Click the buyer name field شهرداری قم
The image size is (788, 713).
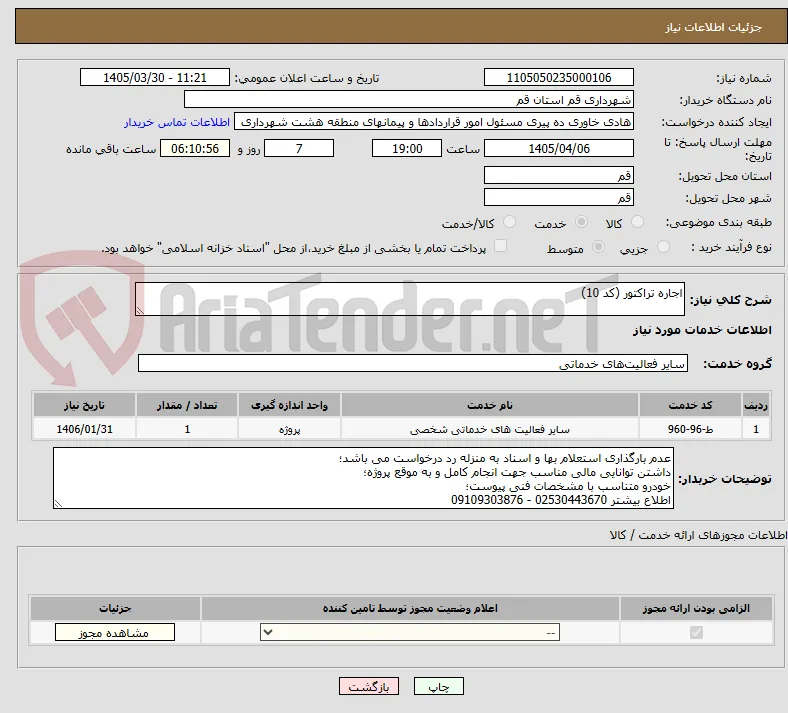pyautogui.click(x=409, y=99)
